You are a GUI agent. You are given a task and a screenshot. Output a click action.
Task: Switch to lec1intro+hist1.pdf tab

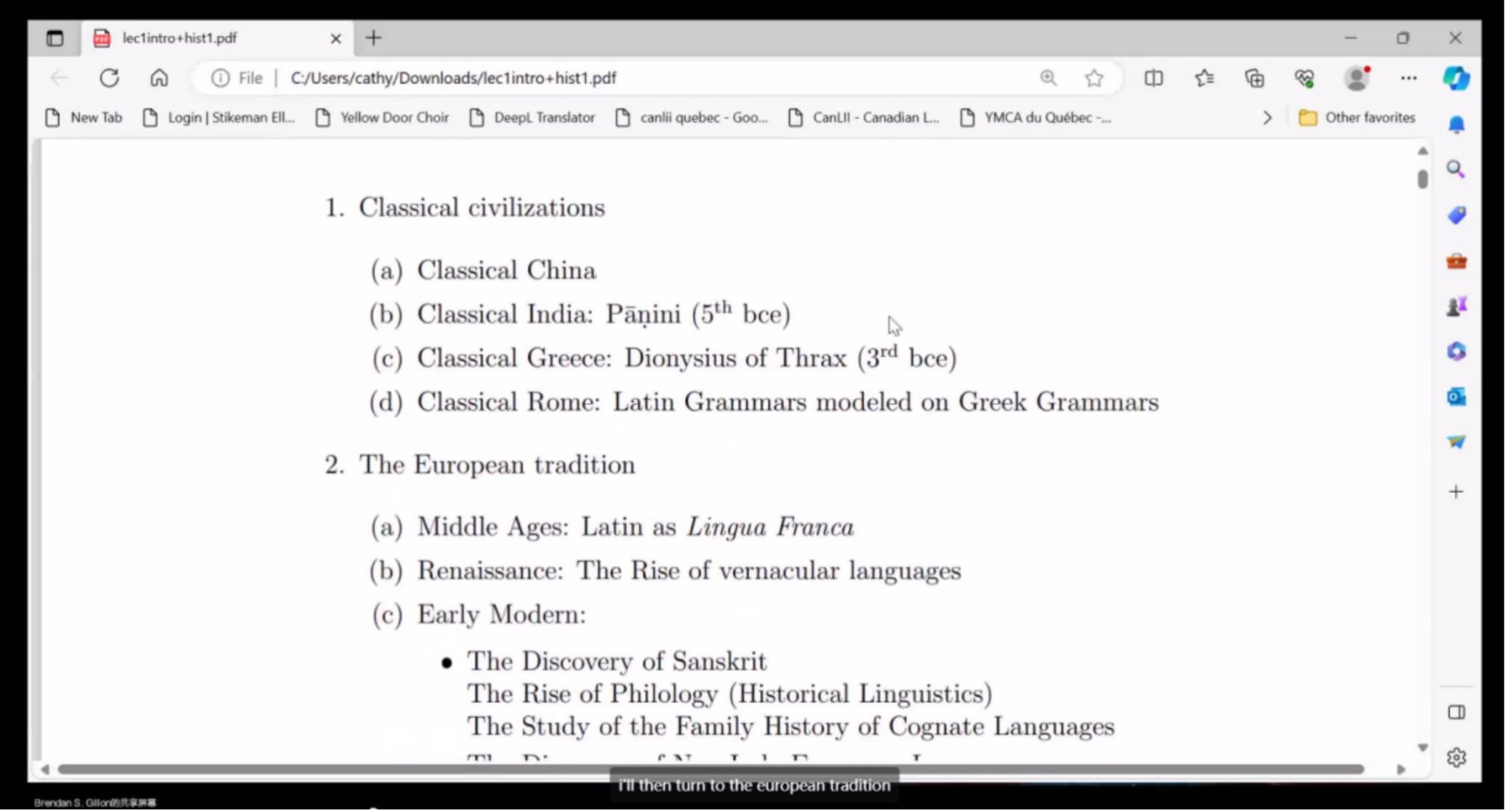point(180,38)
